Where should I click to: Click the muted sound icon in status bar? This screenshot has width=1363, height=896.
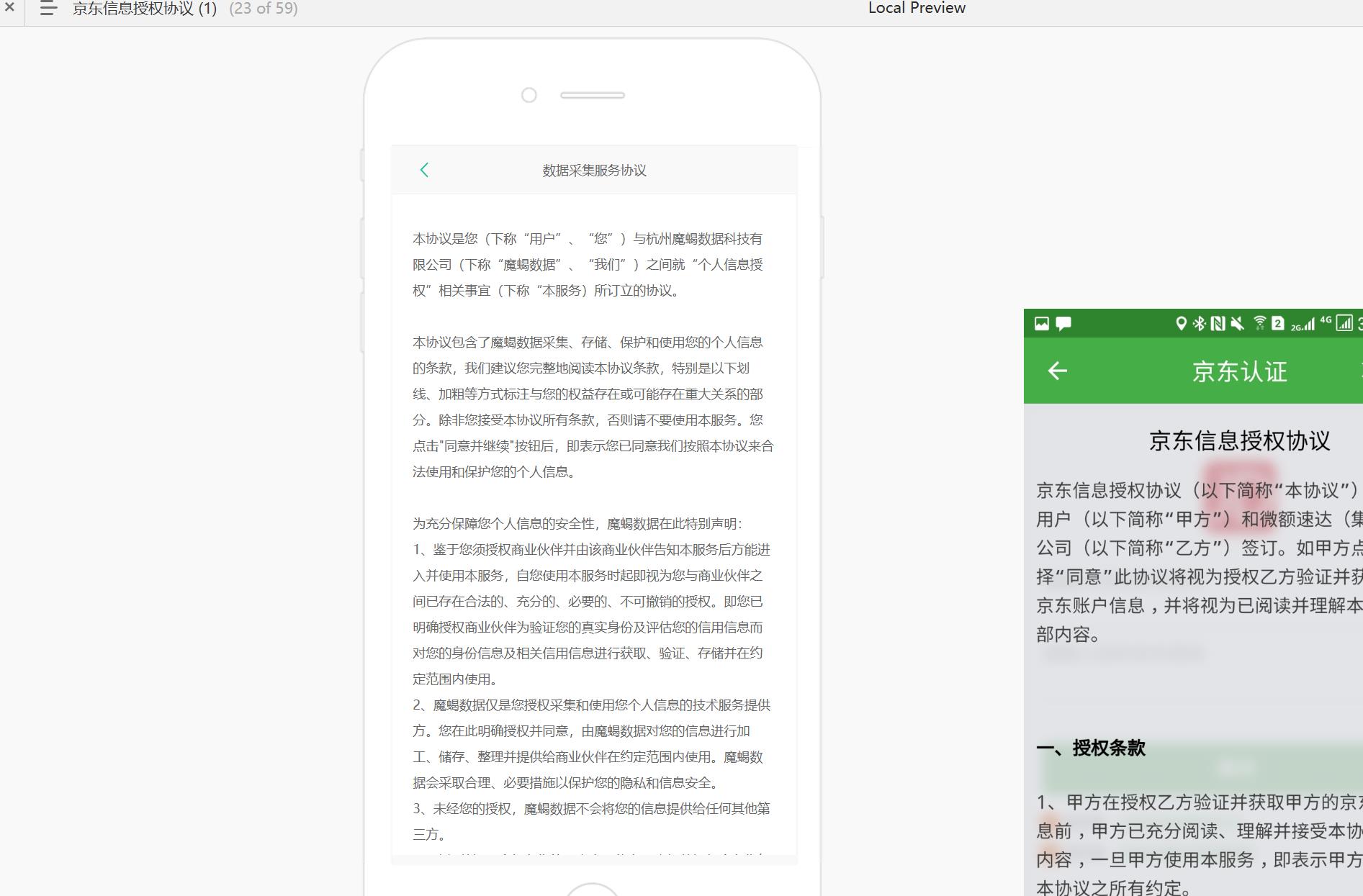(1237, 323)
